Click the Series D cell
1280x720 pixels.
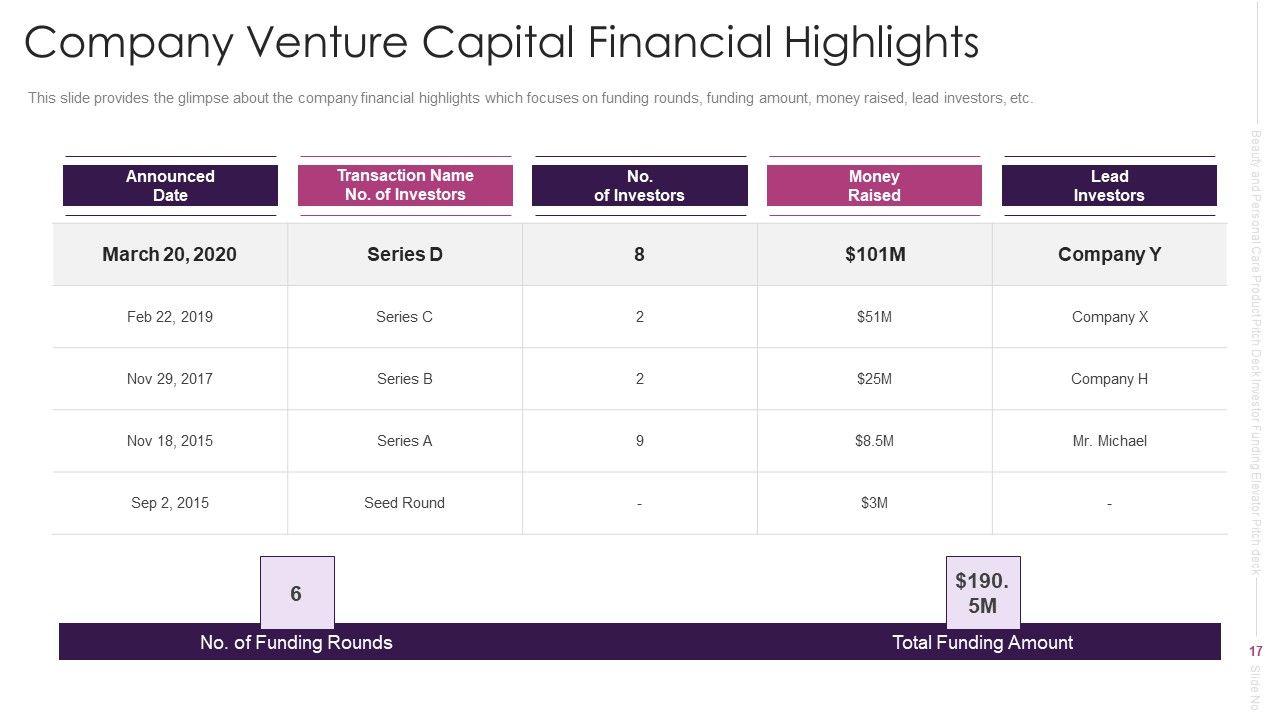coord(405,254)
